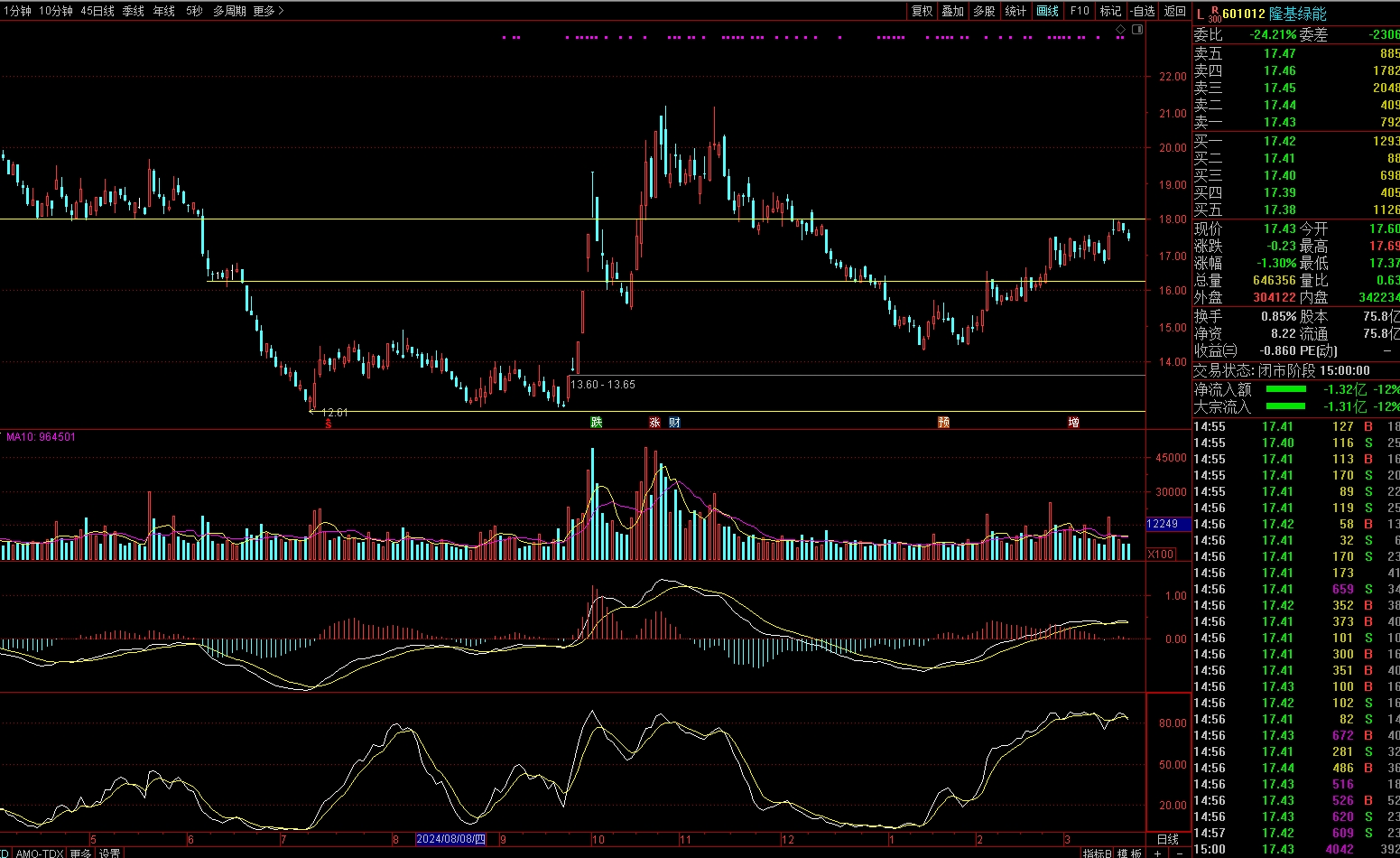Screen dimensions: 1400x858
Task: Open the green 跌 event marker
Action: pos(596,423)
